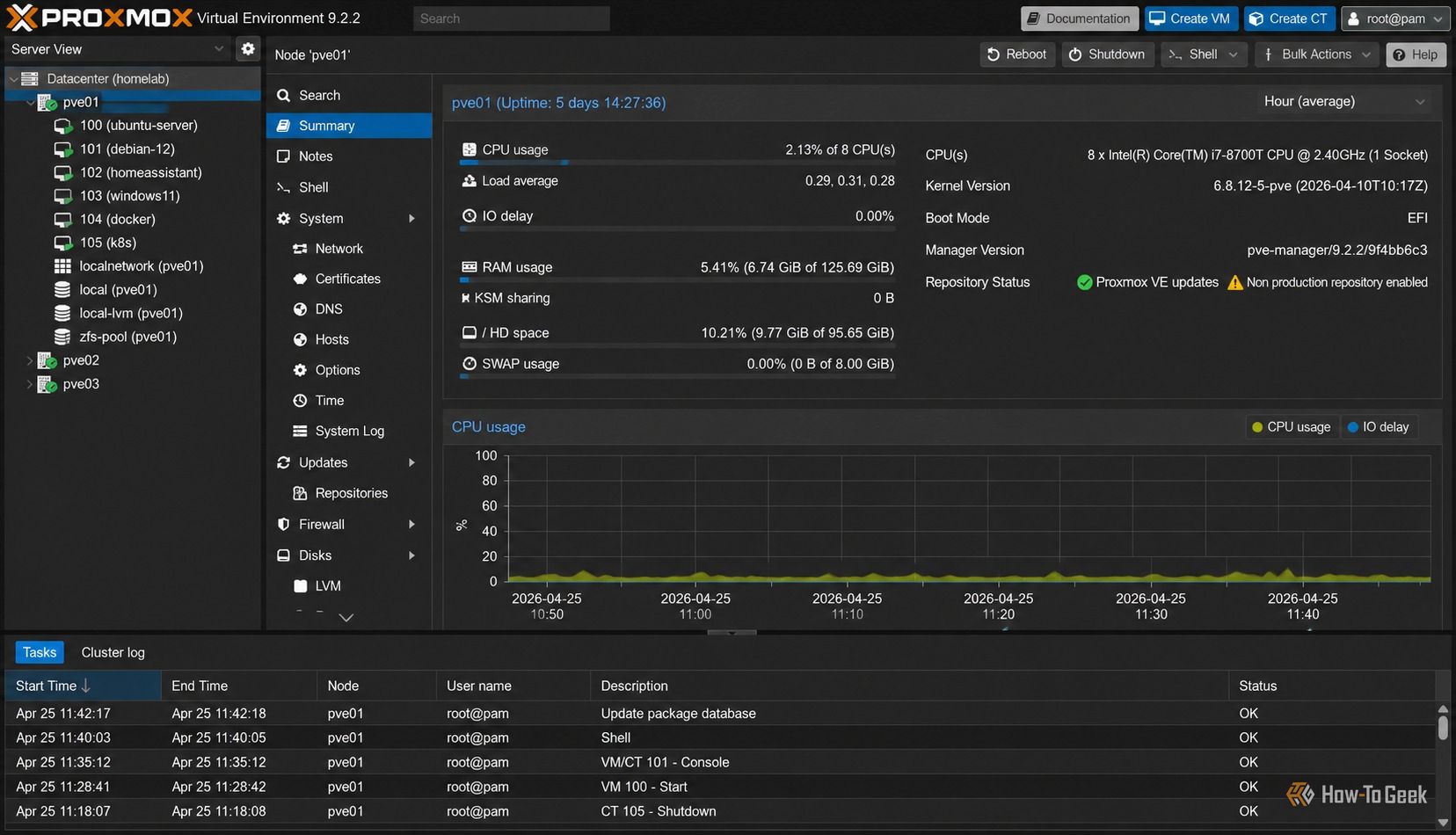1456x835 pixels.
Task: Toggle IO delay legend in chart
Action: pyautogui.click(x=1378, y=427)
